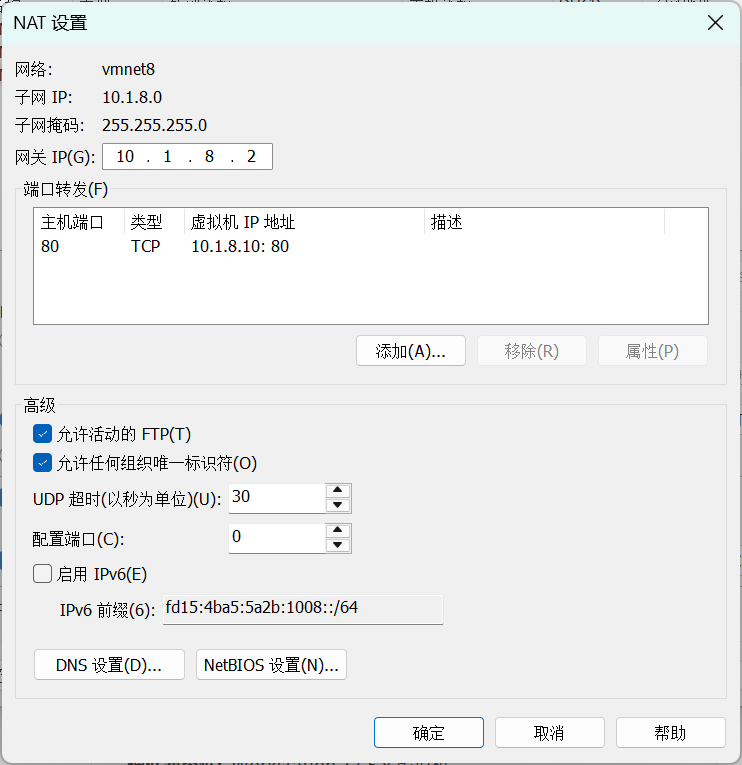Click the TCP type cell in the row
742x765 pixels.
[x=145, y=246]
